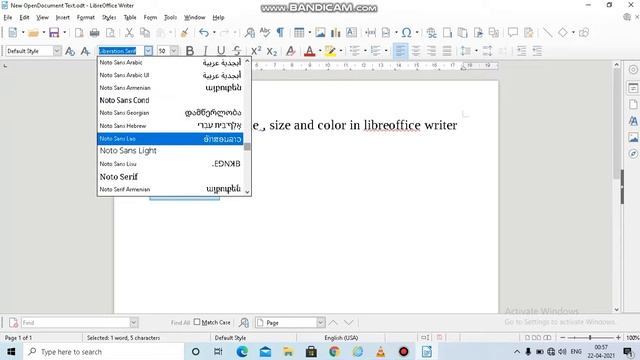Image resolution: width=640 pixels, height=360 pixels.
Task: Choose the Noto Sans Cond font
Action: [x=170, y=100]
